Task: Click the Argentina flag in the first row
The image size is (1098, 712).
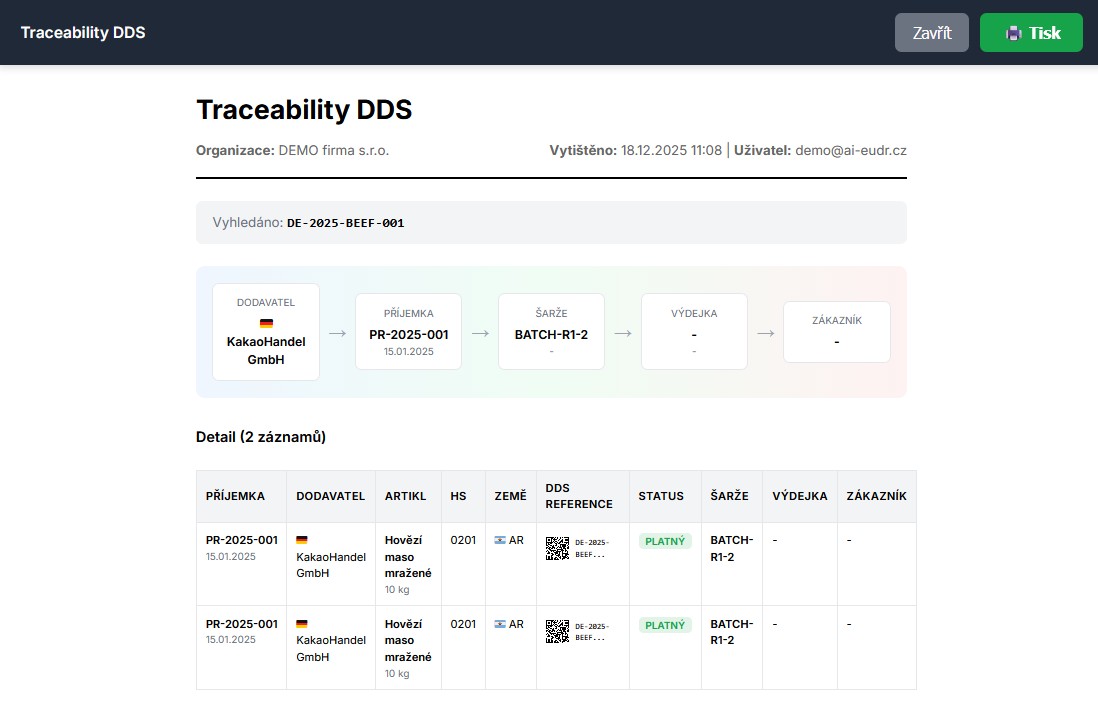Action: tap(500, 541)
